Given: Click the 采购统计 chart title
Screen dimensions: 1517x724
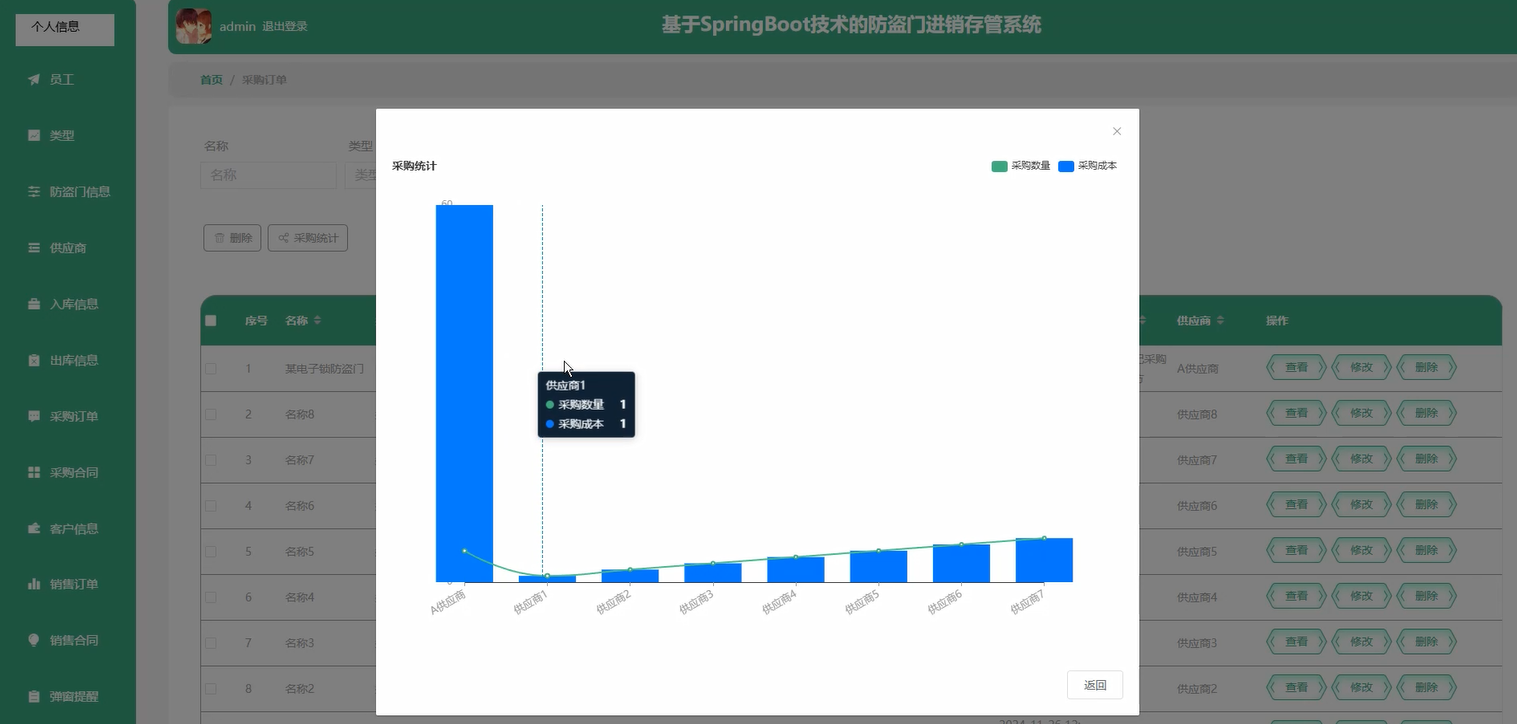Looking at the screenshot, I should pos(414,166).
